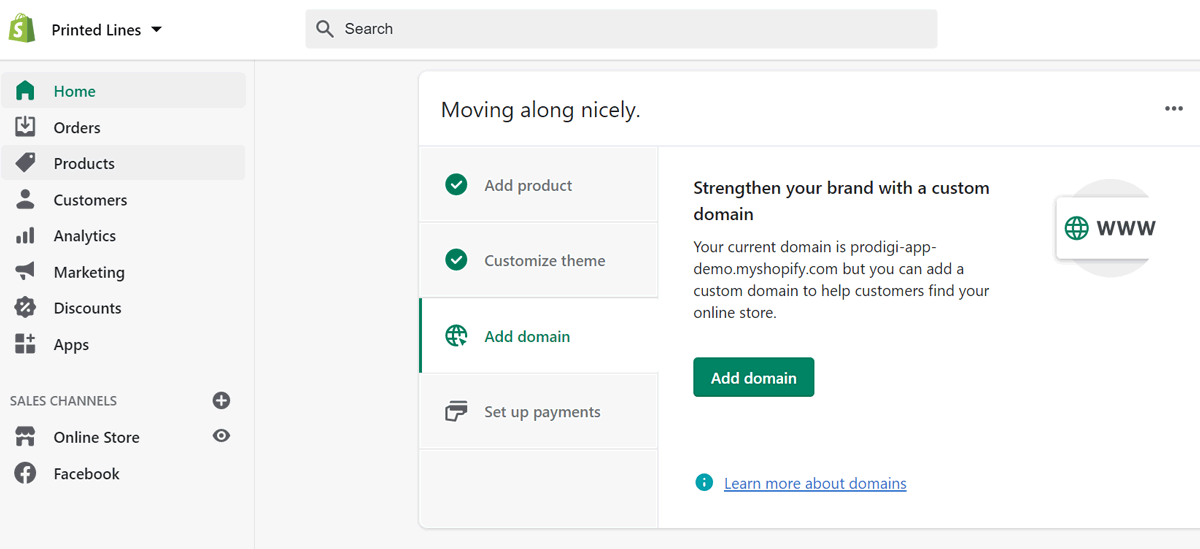Click the Set up payments card icon

coord(456,411)
